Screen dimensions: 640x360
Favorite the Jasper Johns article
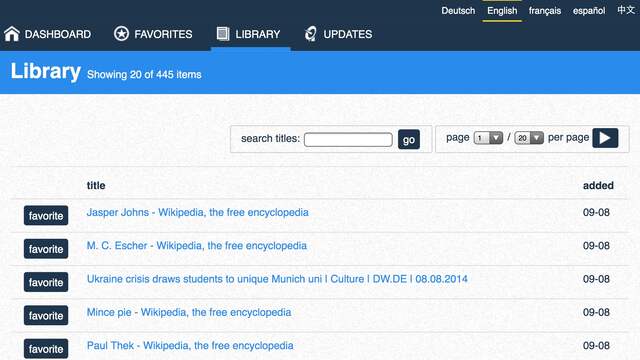[46, 216]
